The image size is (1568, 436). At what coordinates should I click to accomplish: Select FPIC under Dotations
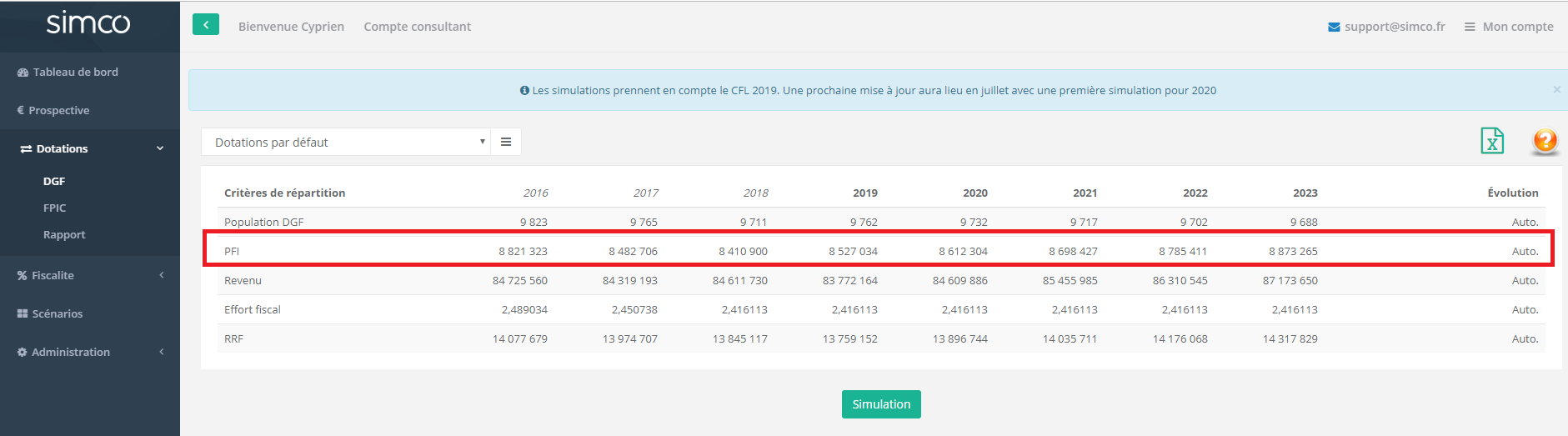coord(54,208)
